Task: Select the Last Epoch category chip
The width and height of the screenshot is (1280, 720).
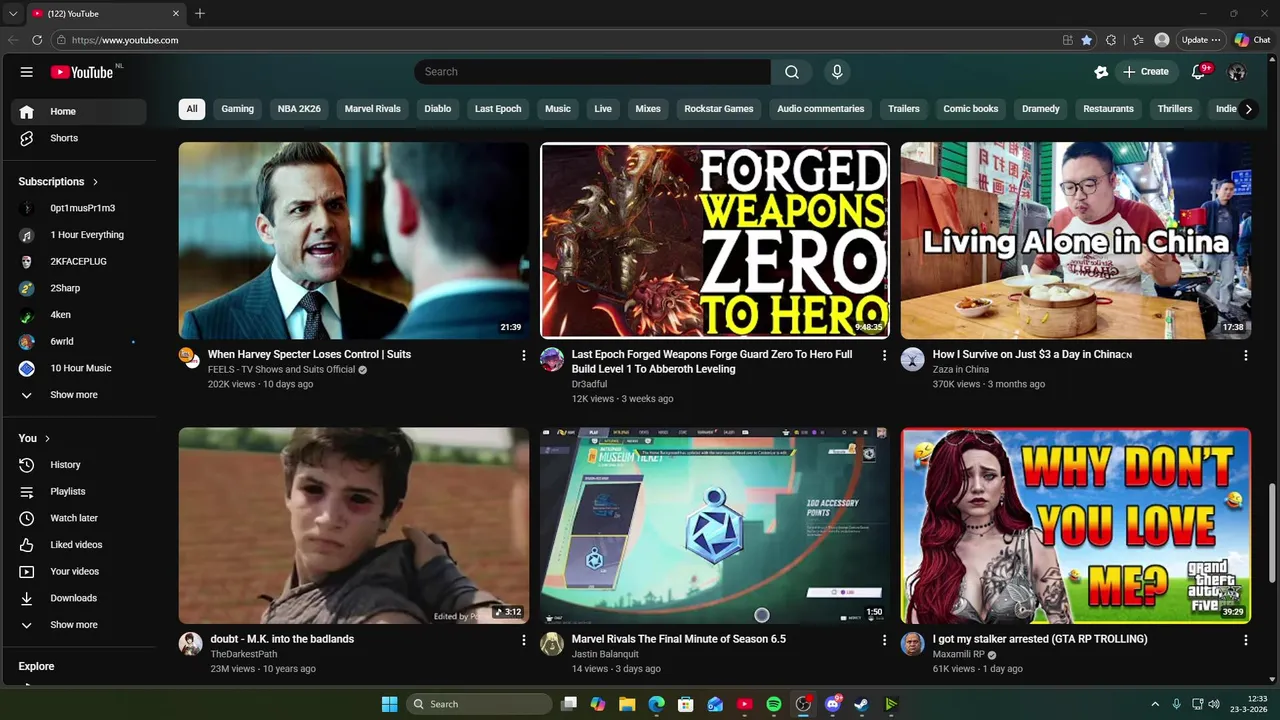Action: tap(498, 109)
